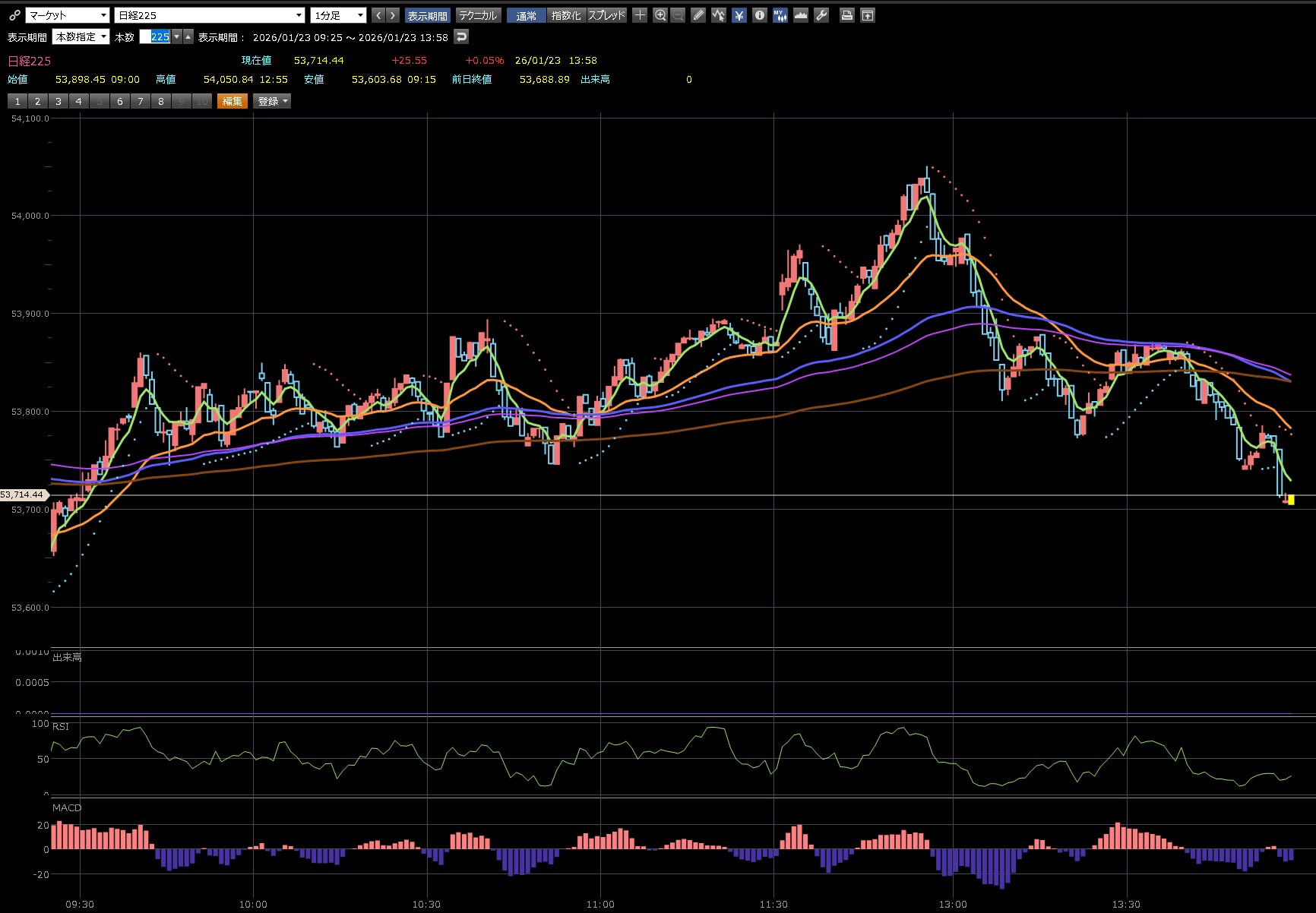The image size is (1316, 913).
Task: Open the 日経225 symbol dropdown
Action: coord(209,15)
